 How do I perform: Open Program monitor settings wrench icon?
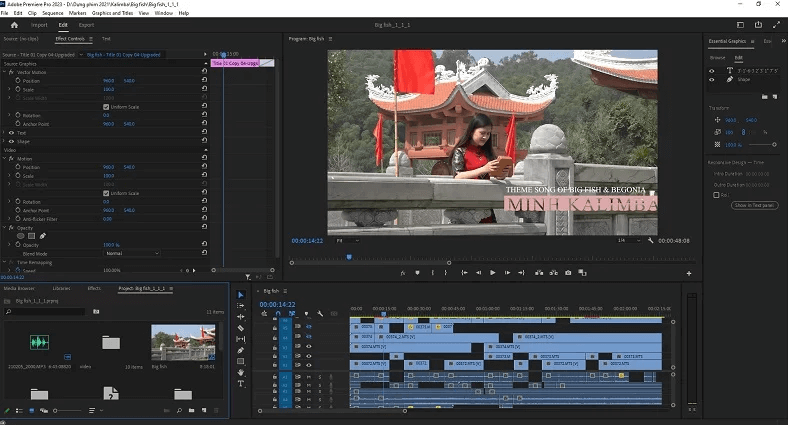tap(650, 241)
